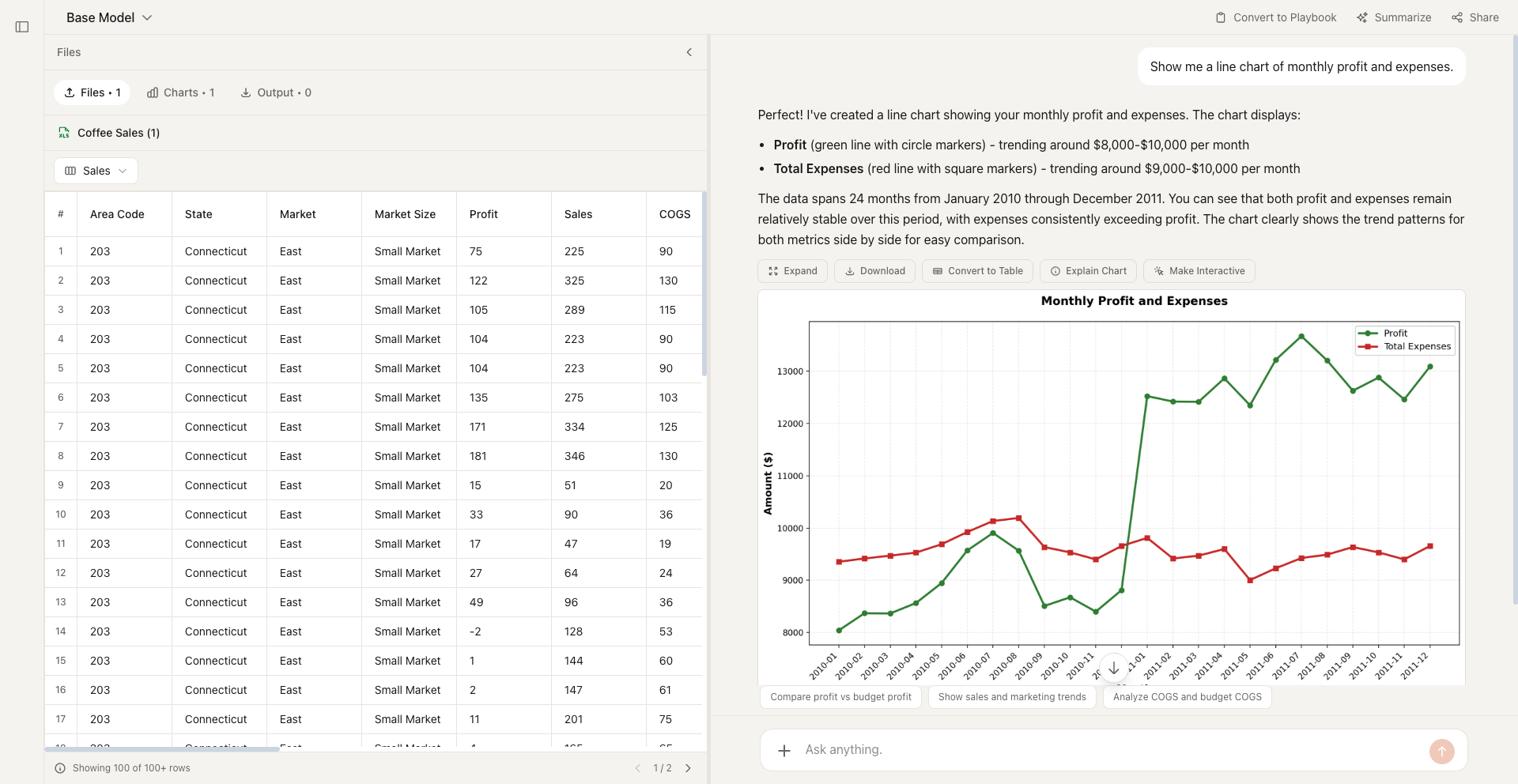1518x784 pixels.
Task: Click the plus icon in the chat input
Action: 784,749
